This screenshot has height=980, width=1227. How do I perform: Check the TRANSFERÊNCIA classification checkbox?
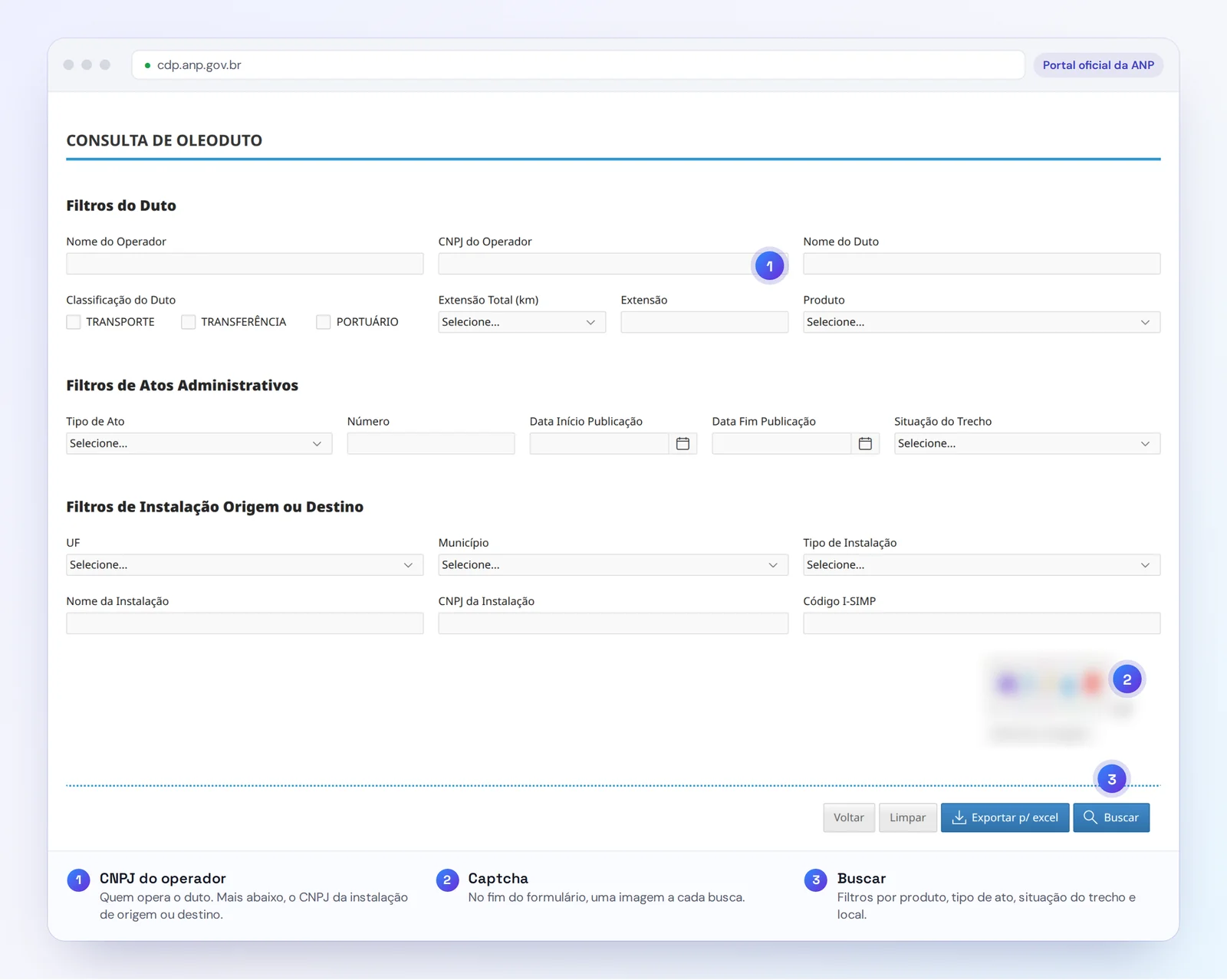pos(189,322)
